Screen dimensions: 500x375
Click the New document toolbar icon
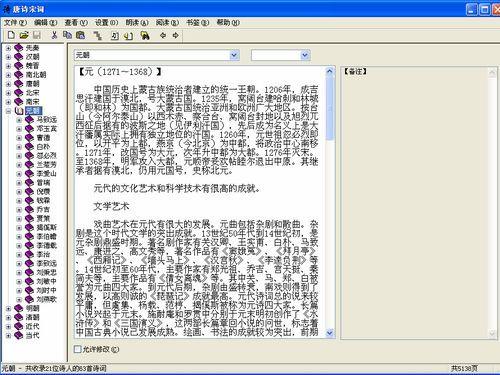click(x=11, y=35)
